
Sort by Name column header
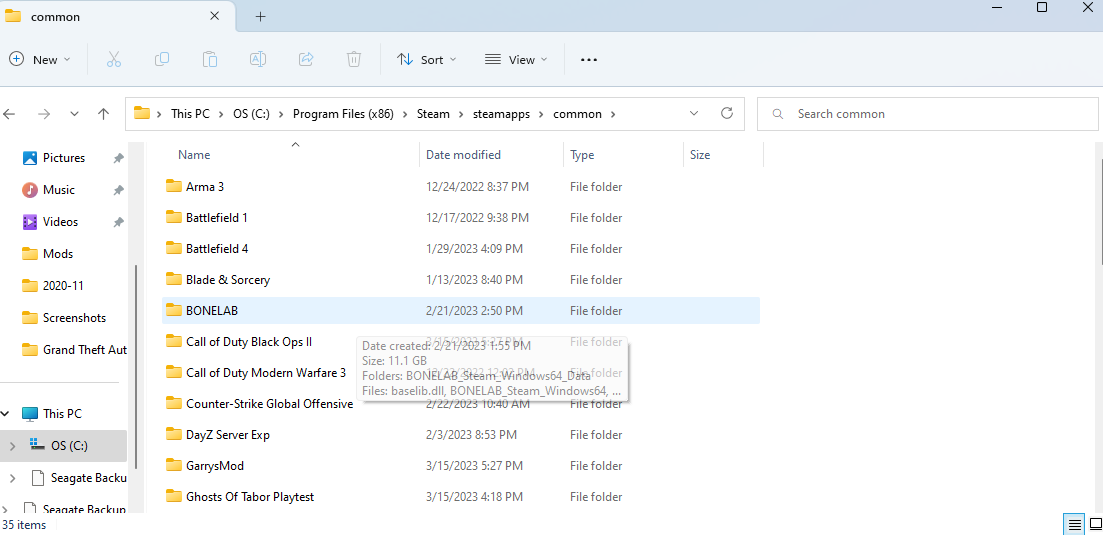[194, 155]
